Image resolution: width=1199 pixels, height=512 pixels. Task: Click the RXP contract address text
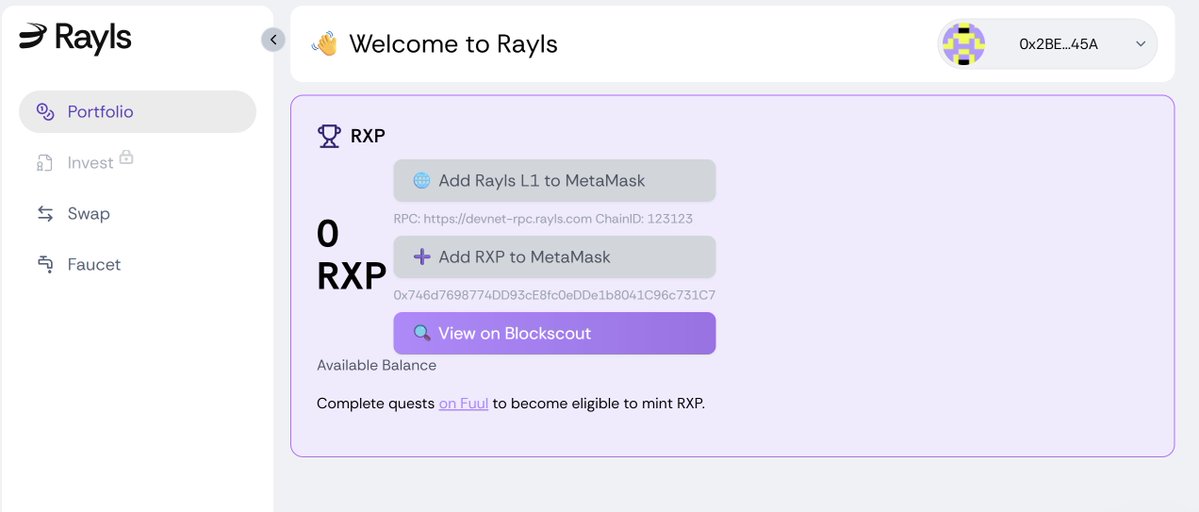tap(554, 295)
